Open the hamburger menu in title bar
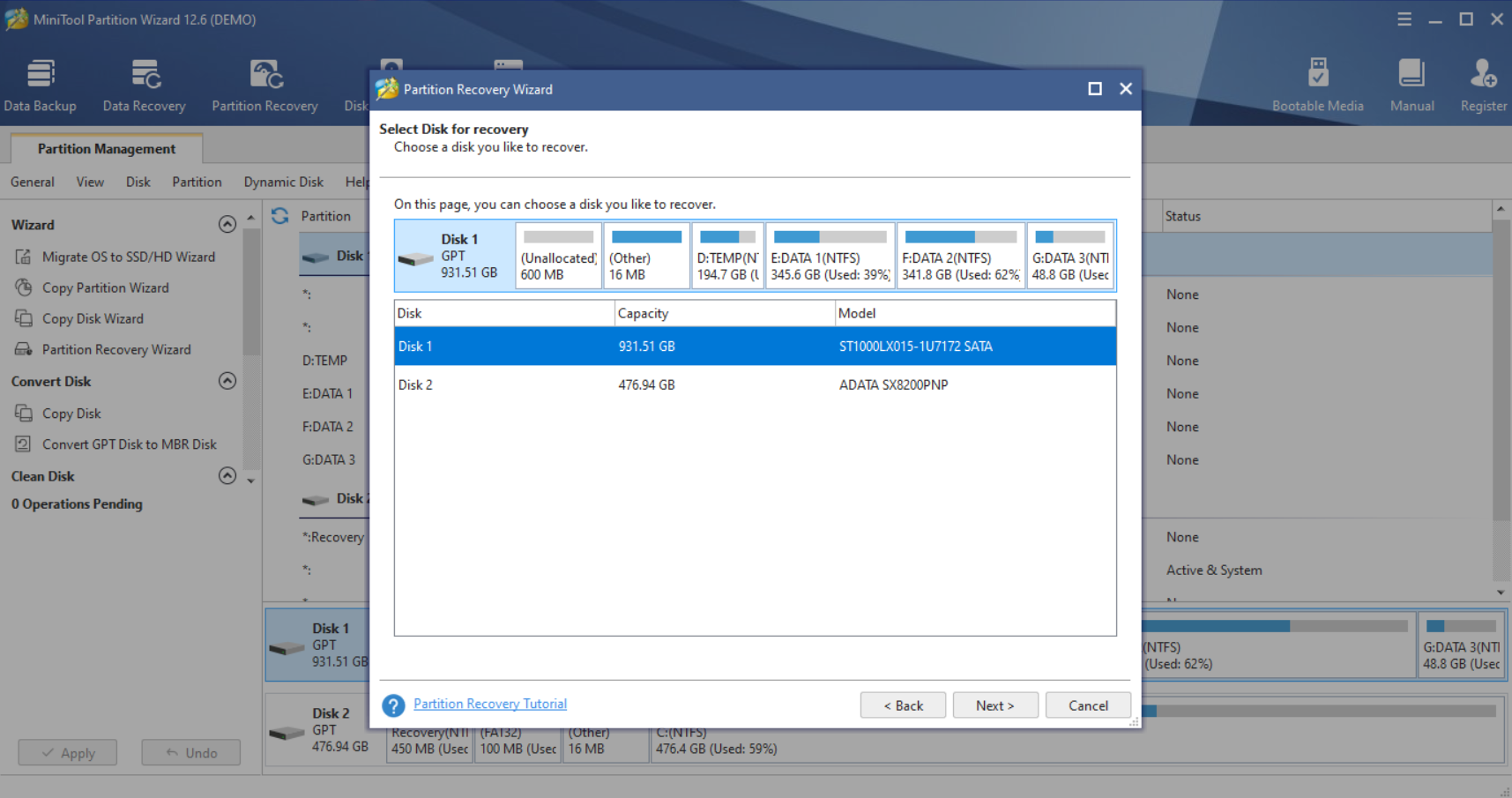This screenshot has height=798, width=1512. pos(1404,19)
